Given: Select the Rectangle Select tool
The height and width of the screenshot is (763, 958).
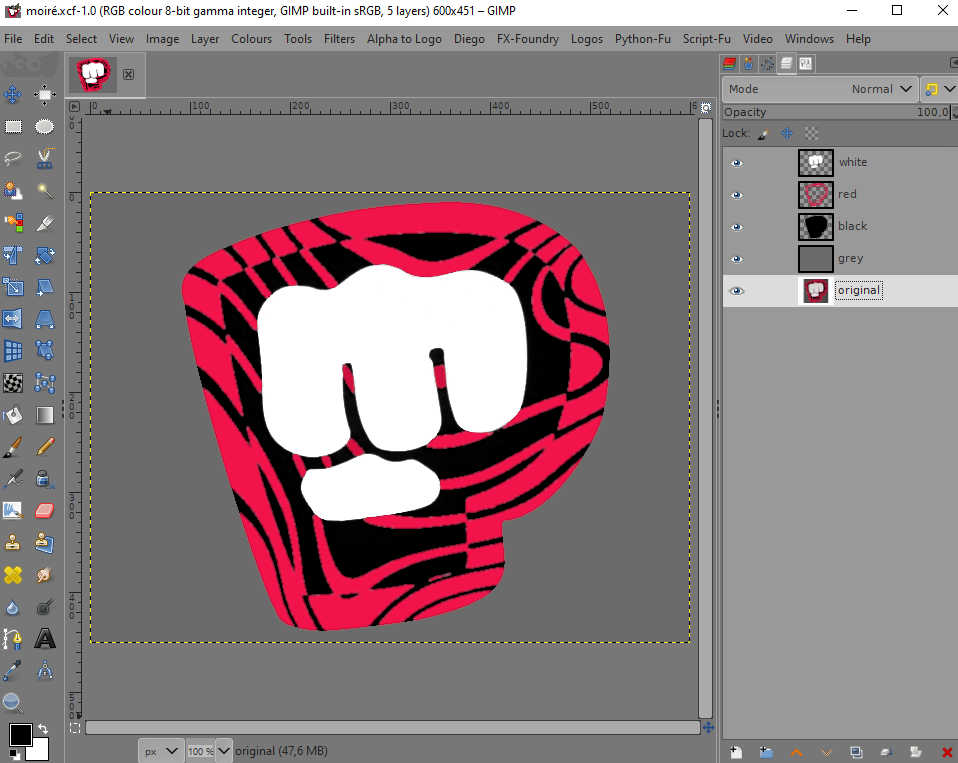Looking at the screenshot, I should click(x=13, y=126).
